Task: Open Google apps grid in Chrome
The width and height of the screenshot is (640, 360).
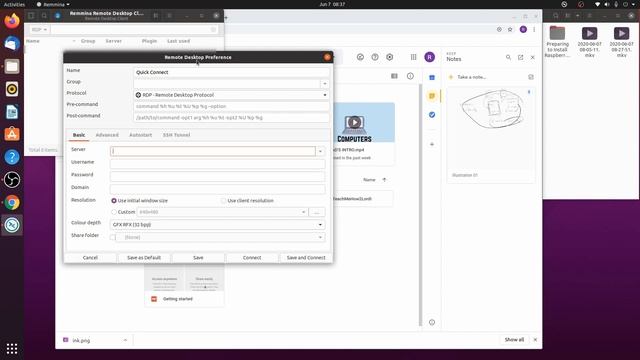Action: click(x=413, y=57)
